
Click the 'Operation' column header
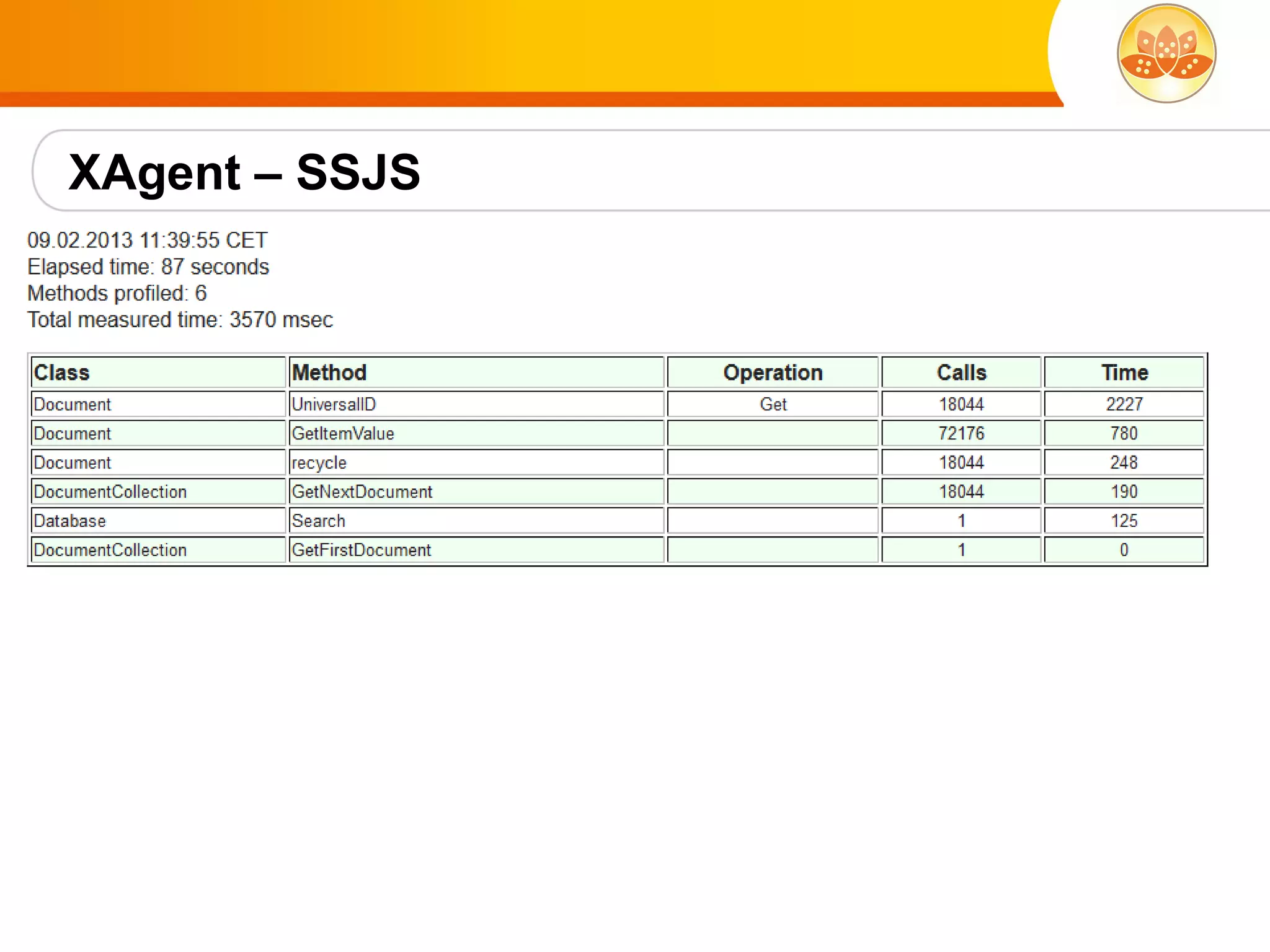tap(773, 372)
